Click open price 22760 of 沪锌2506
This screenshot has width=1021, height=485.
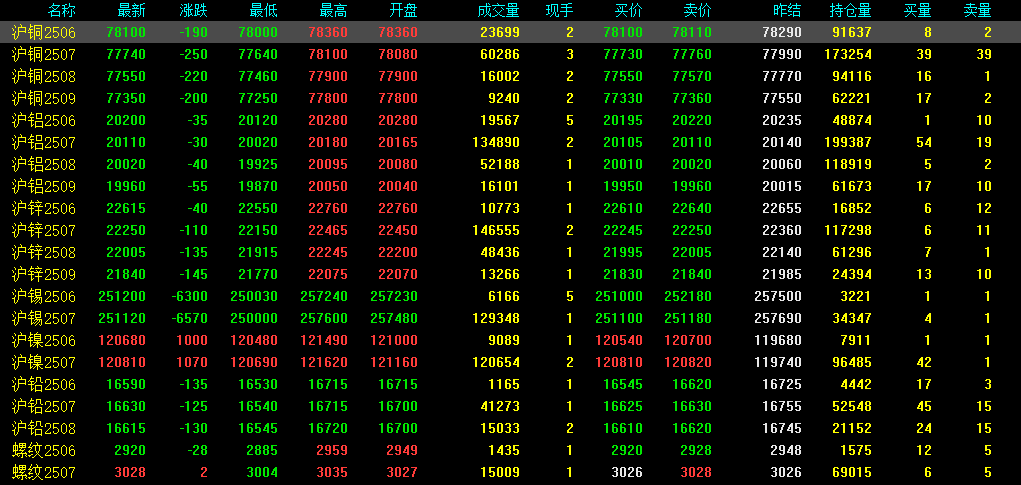pos(397,208)
